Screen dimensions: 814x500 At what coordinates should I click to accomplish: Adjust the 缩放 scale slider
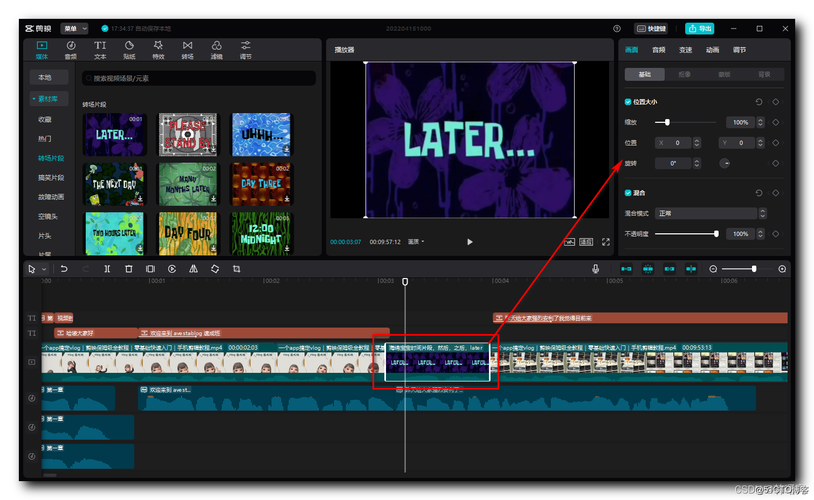point(685,123)
